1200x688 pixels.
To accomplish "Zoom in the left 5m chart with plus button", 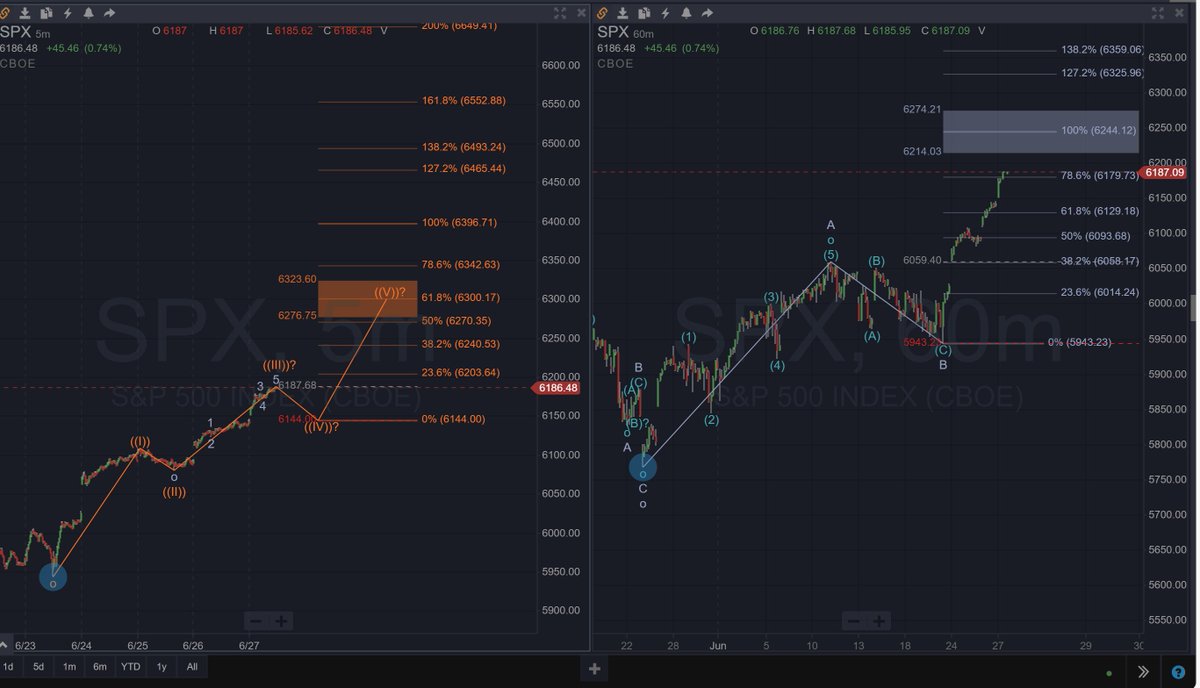I will click(282, 621).
